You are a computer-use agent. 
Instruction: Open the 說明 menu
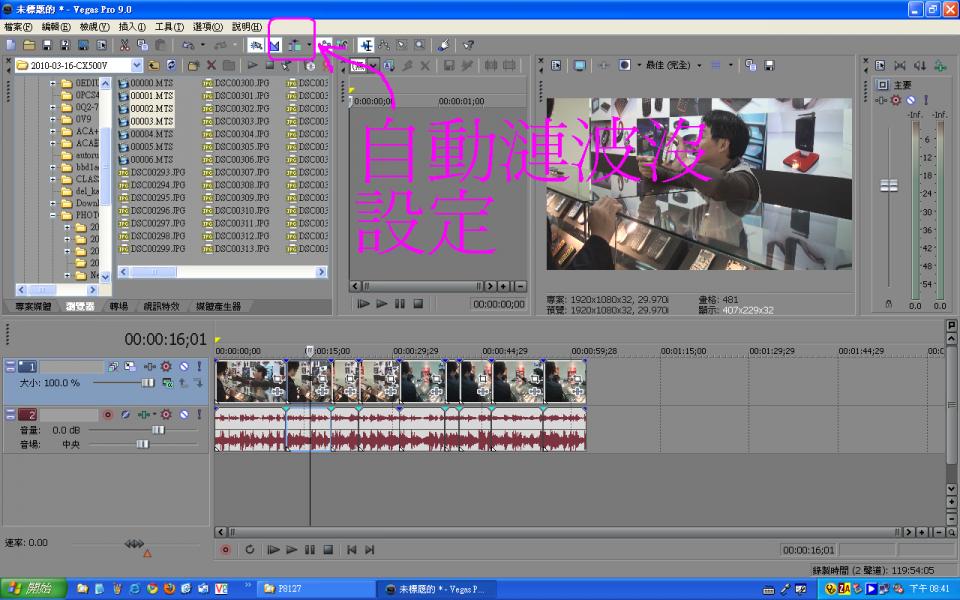(x=247, y=27)
